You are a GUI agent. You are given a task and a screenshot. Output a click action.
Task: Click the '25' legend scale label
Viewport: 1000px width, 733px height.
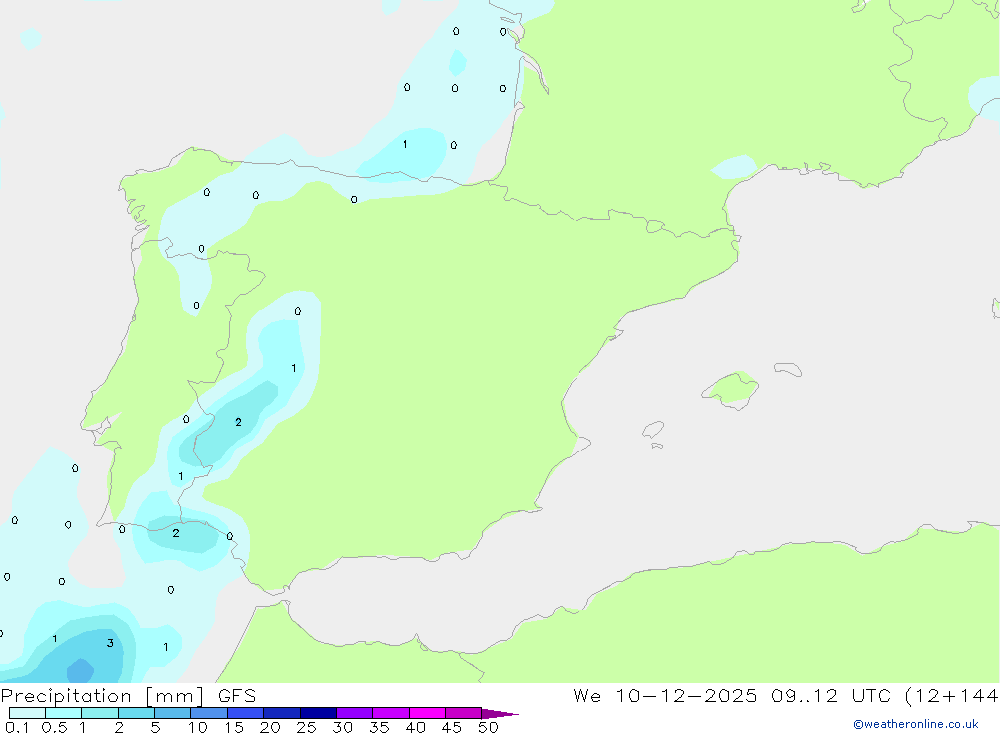(x=307, y=727)
